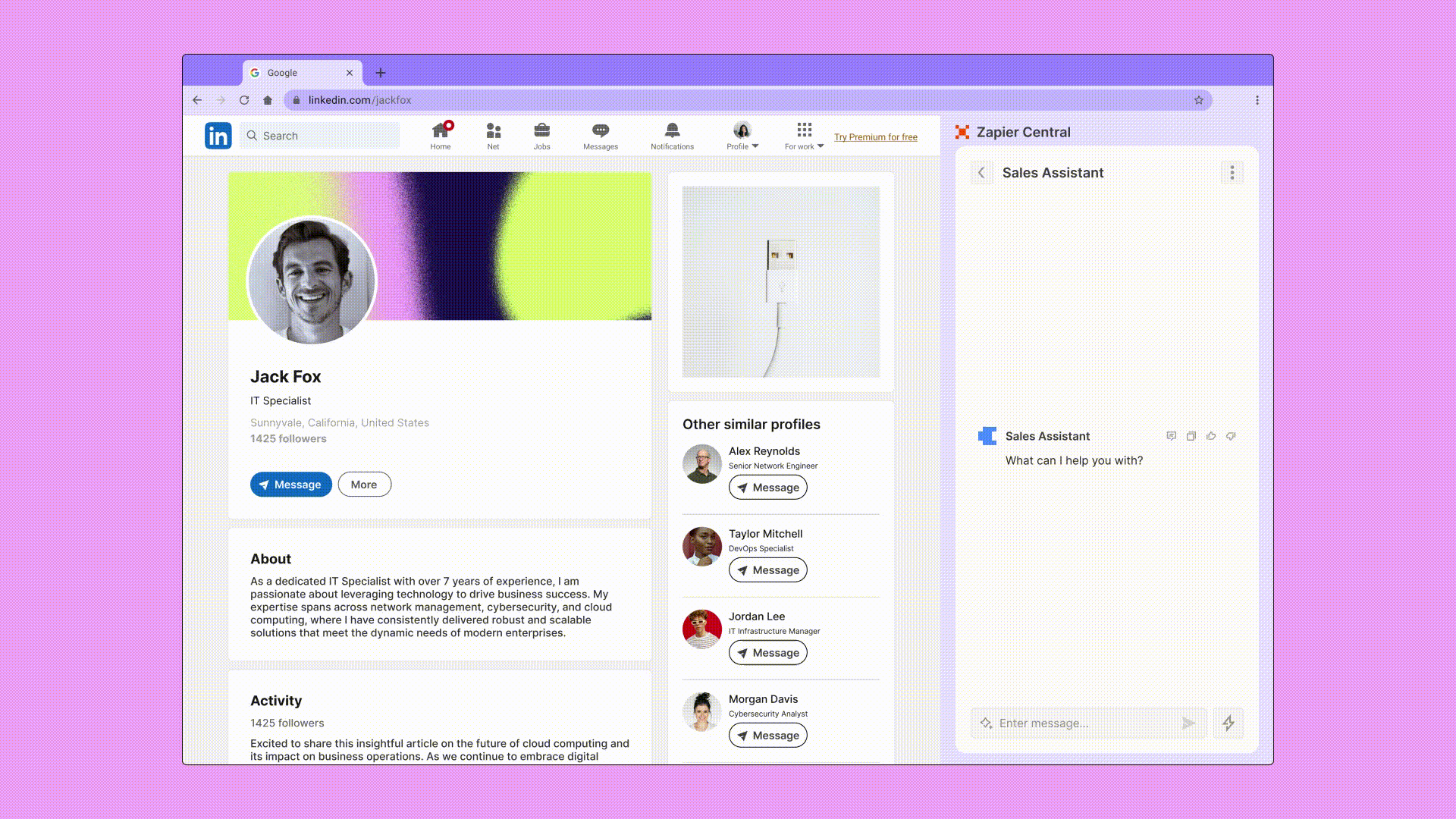The image size is (1456, 819).
Task: Copy the Sales Assistant message
Action: (x=1191, y=436)
